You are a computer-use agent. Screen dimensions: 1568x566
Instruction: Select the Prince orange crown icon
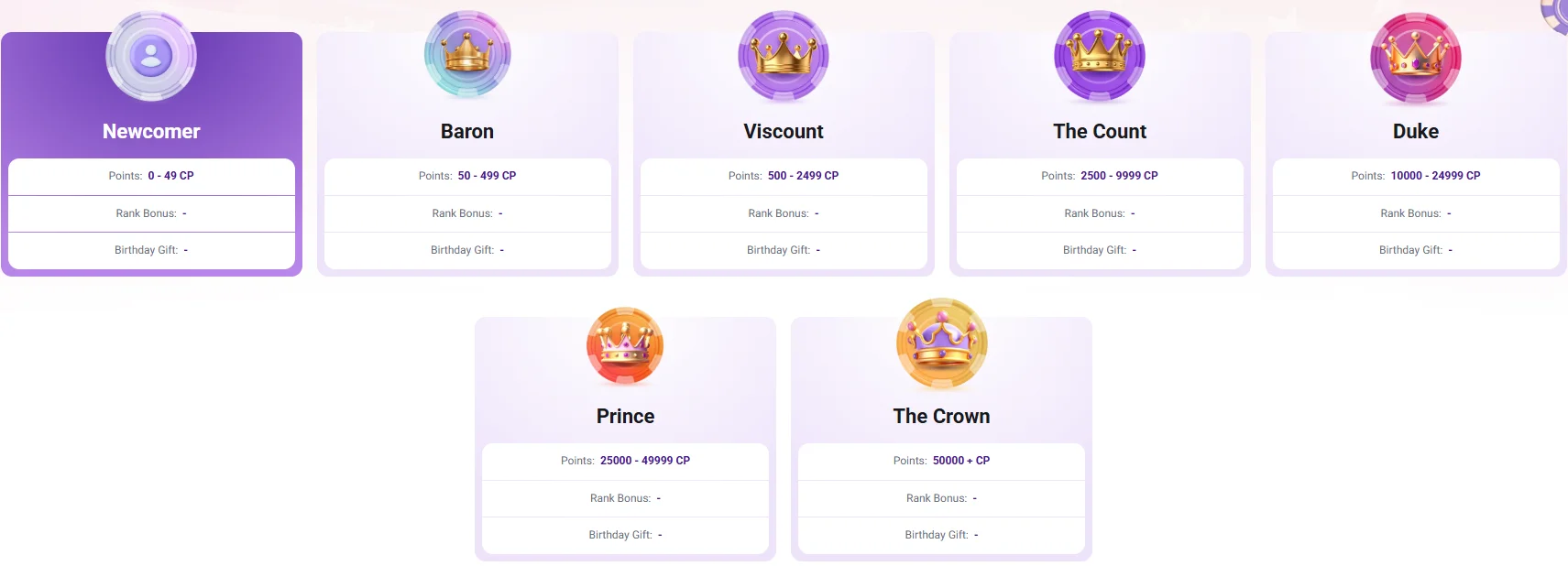(625, 346)
